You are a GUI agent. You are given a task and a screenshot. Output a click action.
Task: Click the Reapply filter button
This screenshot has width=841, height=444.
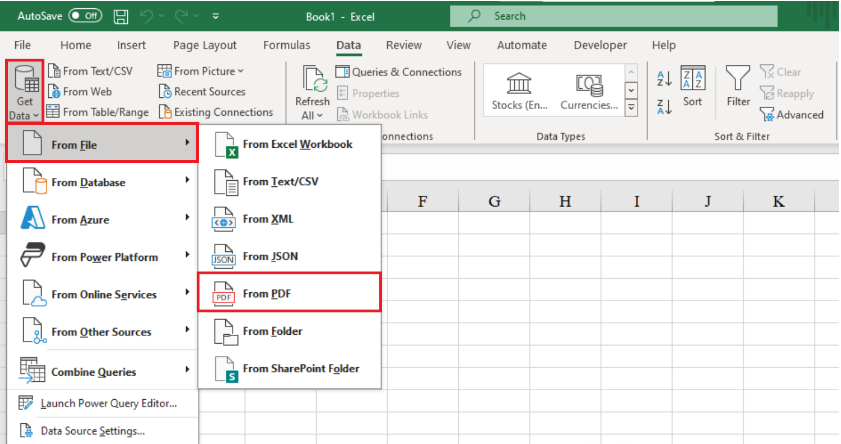coord(787,93)
